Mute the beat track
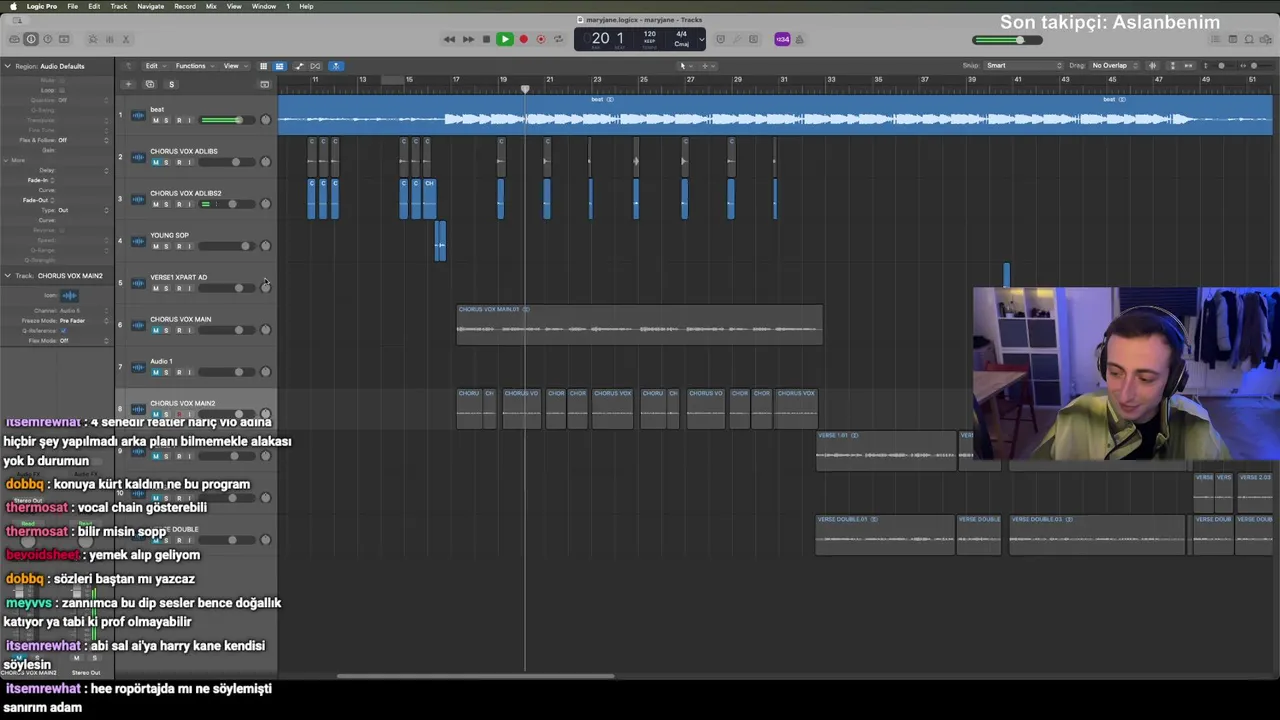This screenshot has height=720, width=1280. click(x=155, y=120)
